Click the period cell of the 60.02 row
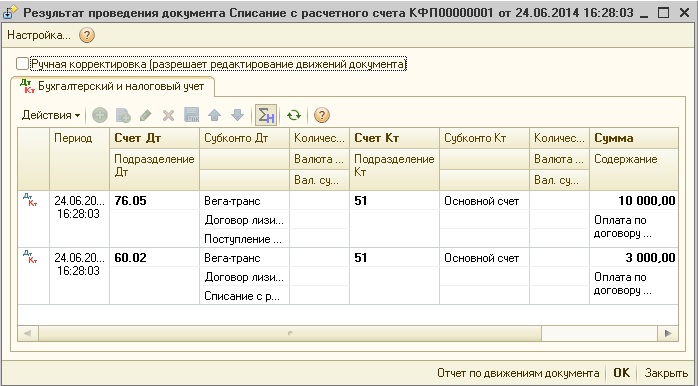 (79, 276)
